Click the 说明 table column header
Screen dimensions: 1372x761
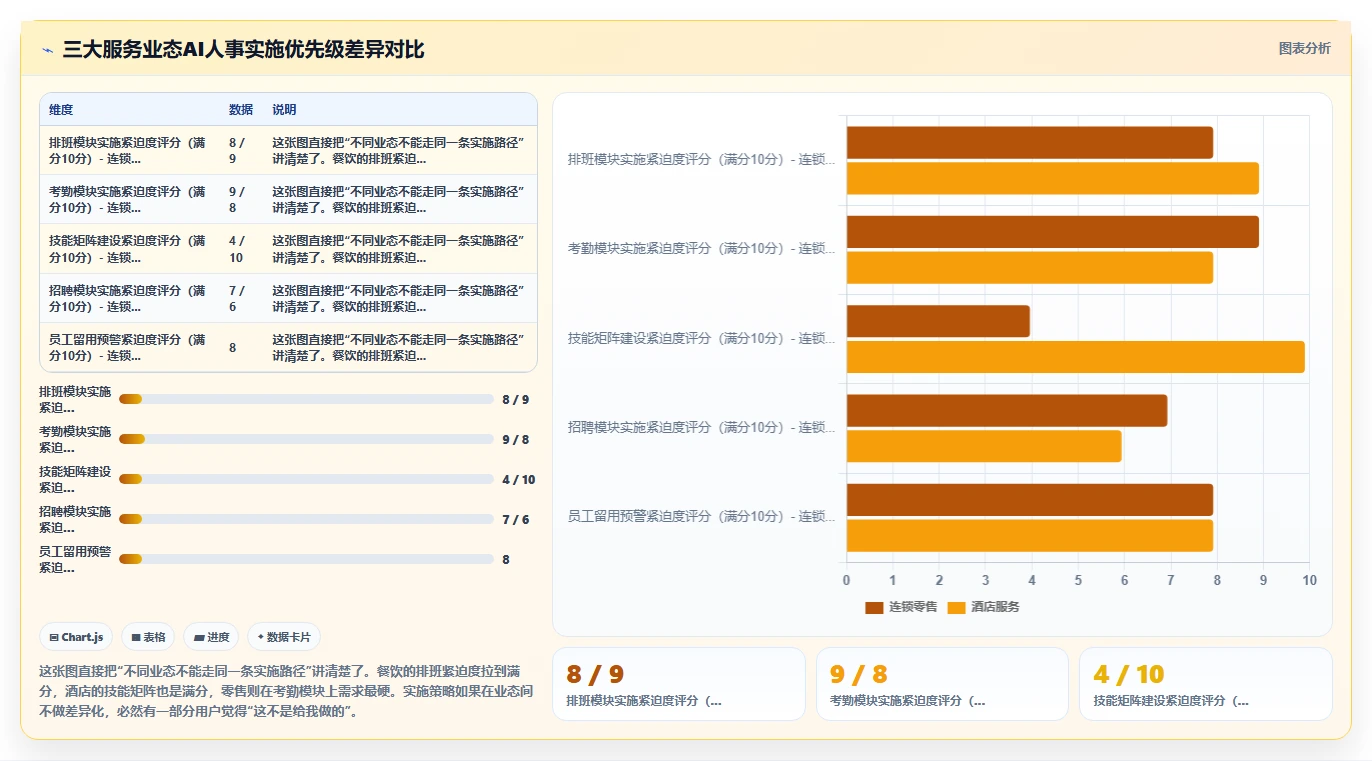[x=284, y=110]
